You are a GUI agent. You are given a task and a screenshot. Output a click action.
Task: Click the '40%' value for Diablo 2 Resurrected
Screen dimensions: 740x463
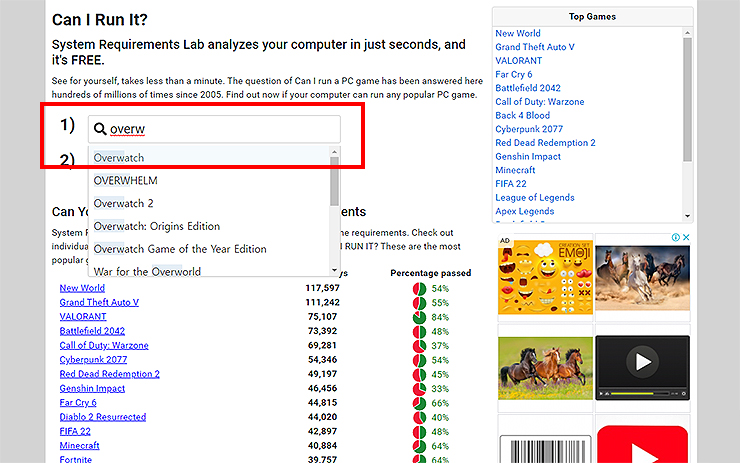click(x=440, y=418)
